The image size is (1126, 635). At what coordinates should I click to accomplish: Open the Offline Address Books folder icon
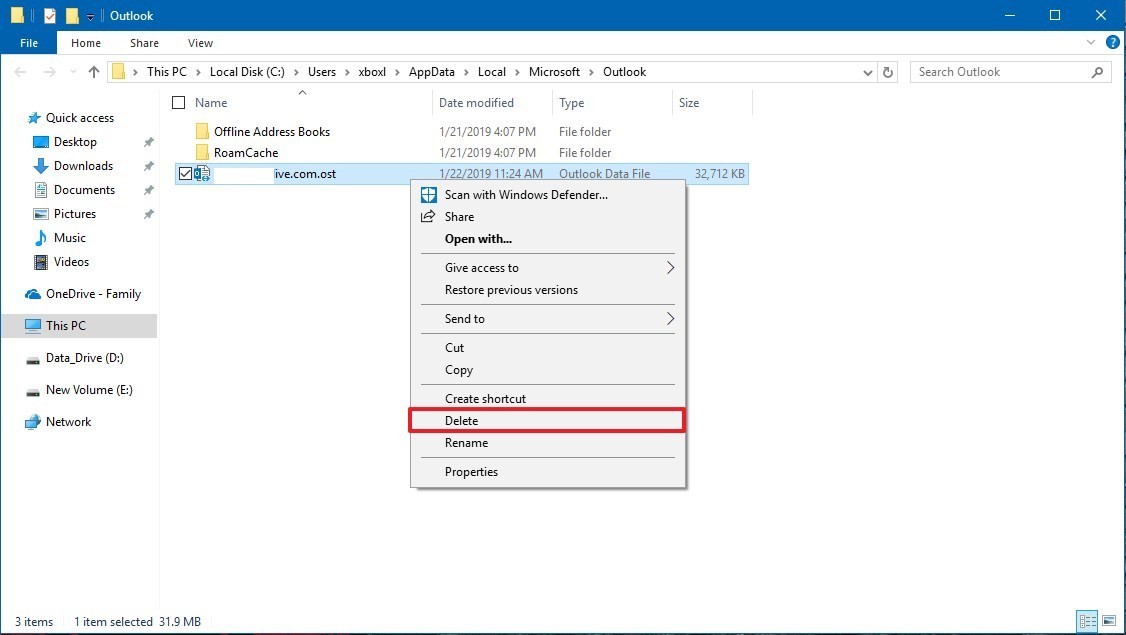click(x=202, y=132)
